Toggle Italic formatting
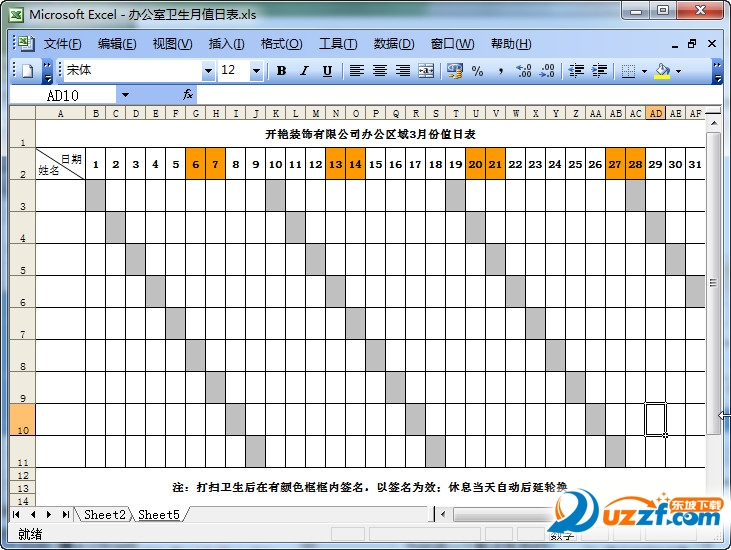 point(304,71)
